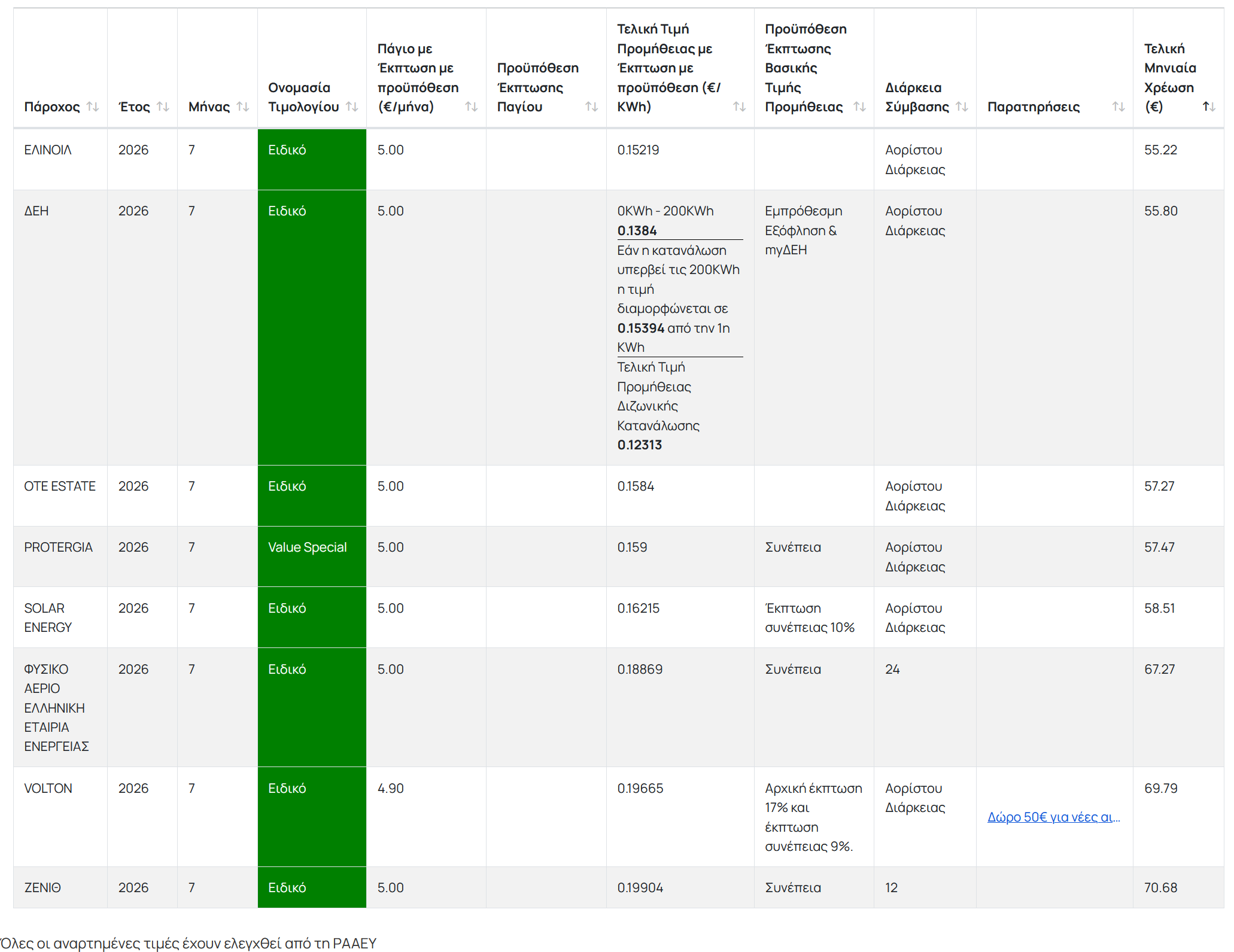Image resolution: width=1234 pixels, height=952 pixels.
Task: Toggle Τελική Μηνιαία Χρέωση sort order
Action: [x=1209, y=107]
